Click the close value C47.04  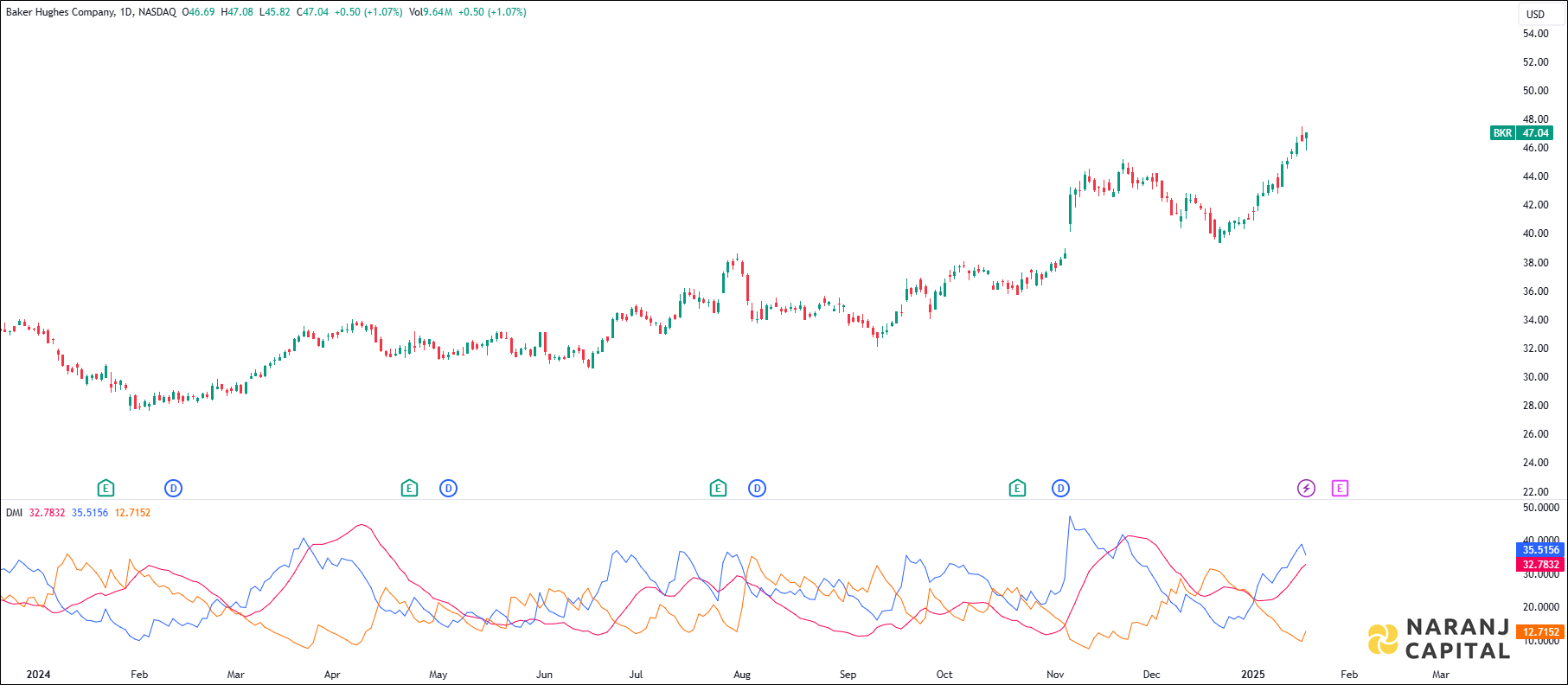[x=312, y=12]
